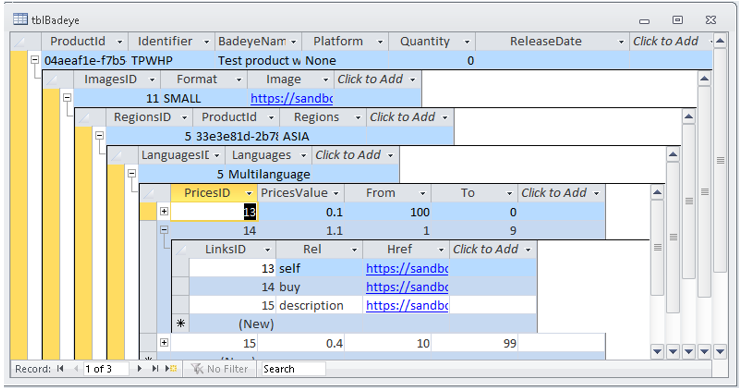
Task: Collapse the PricesID 14 row subdatasheet
Action: 164,230
